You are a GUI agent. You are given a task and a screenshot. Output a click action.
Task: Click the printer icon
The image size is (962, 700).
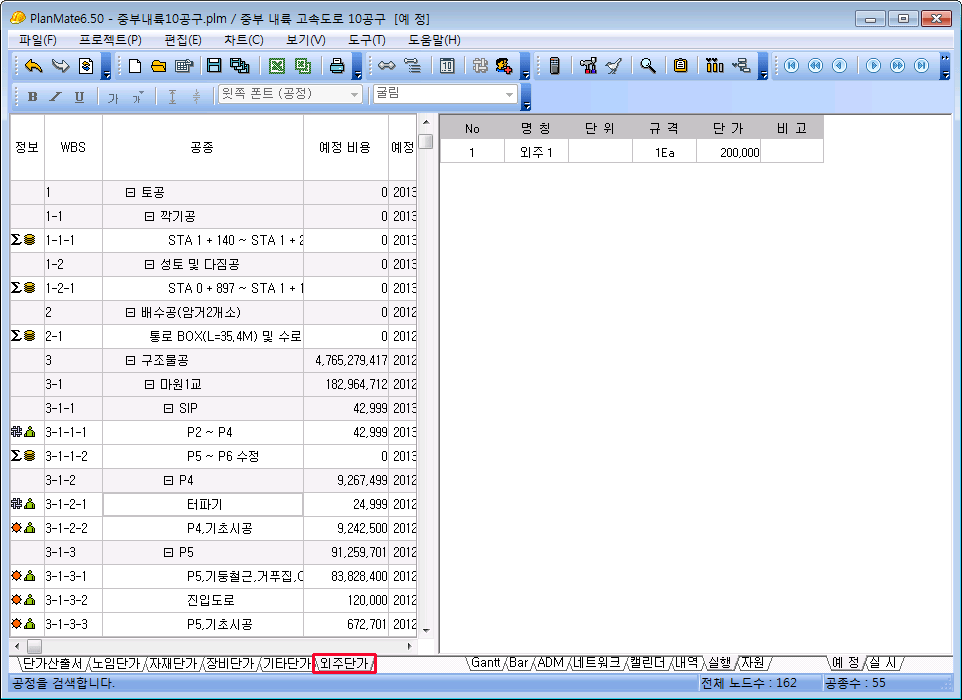pyautogui.click(x=338, y=66)
